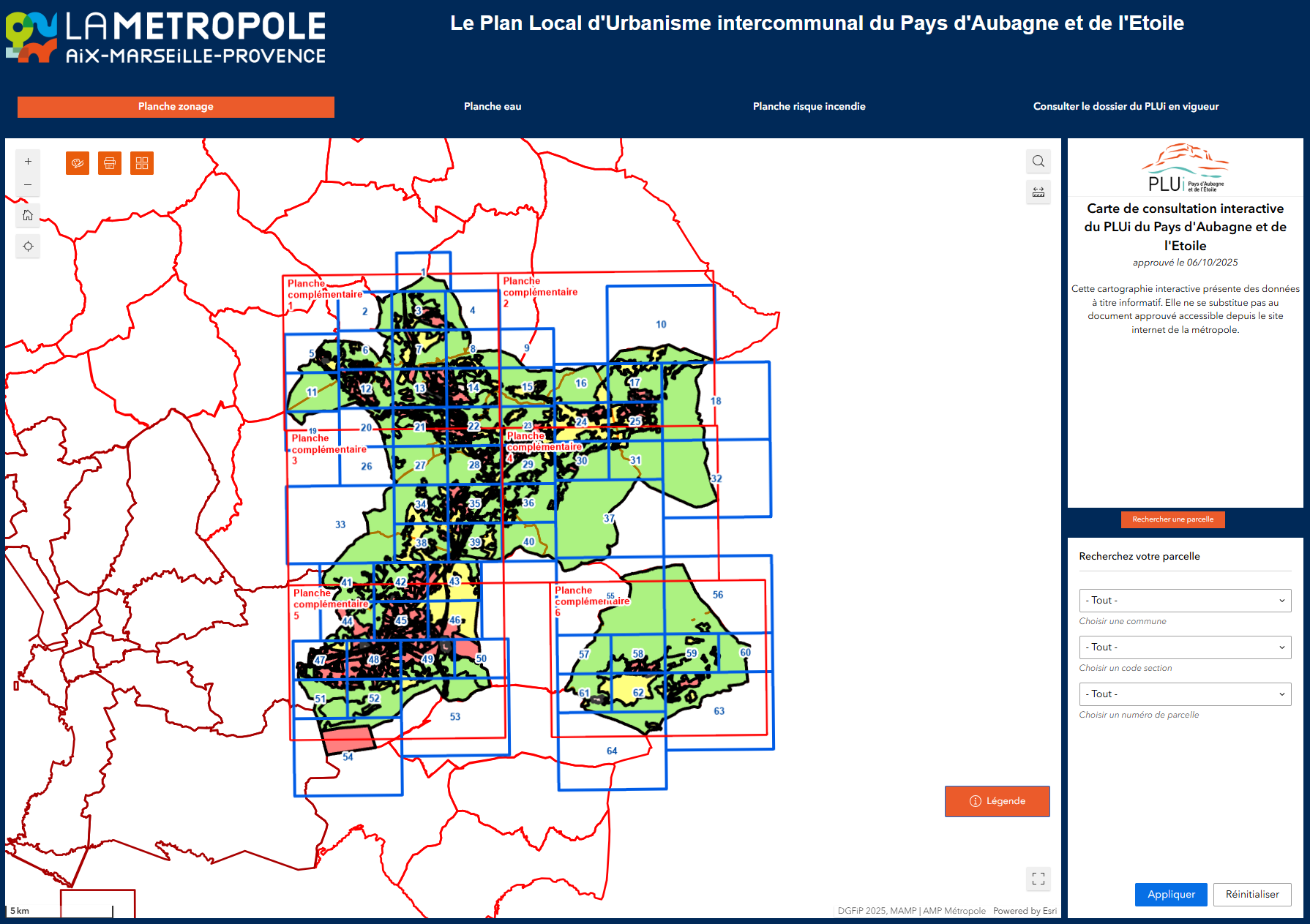Open the palette drawing tool
This screenshot has height=924, width=1310.
click(78, 163)
